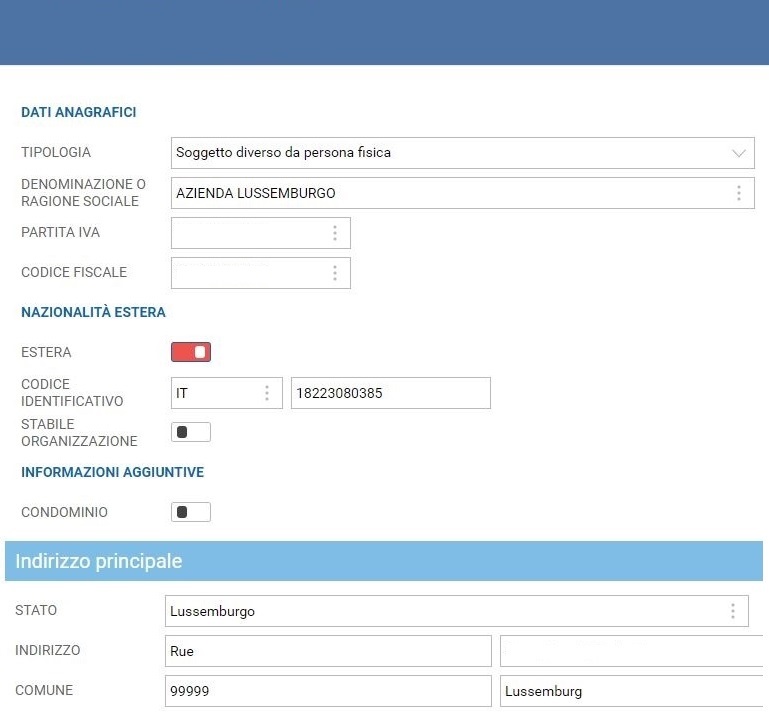Image resolution: width=769 pixels, height=717 pixels.
Task: Open three-dot options for Codice Fiscale
Action: tap(334, 273)
